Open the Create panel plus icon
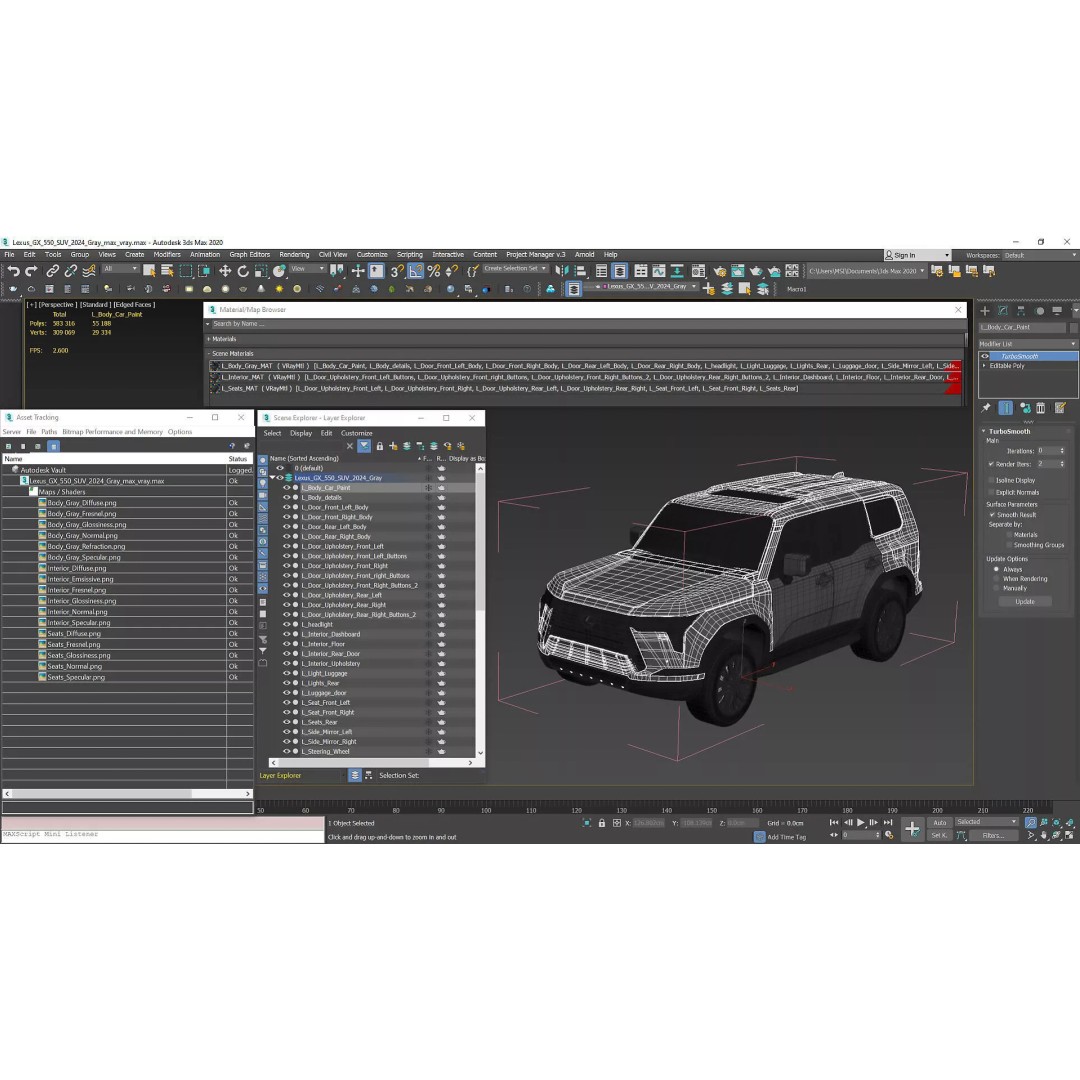The image size is (1080, 1080). [x=984, y=311]
